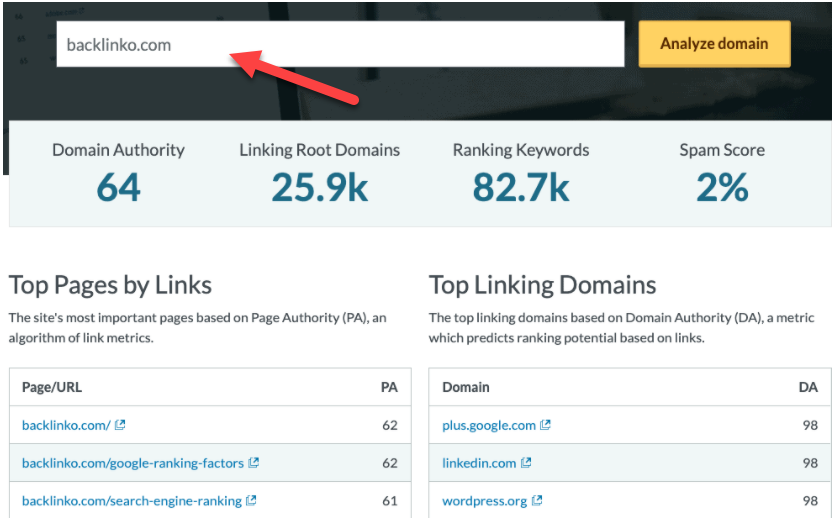Follow the backlinko.com/google-ranking-factors link
The height and width of the screenshot is (518, 833).
tap(133, 463)
